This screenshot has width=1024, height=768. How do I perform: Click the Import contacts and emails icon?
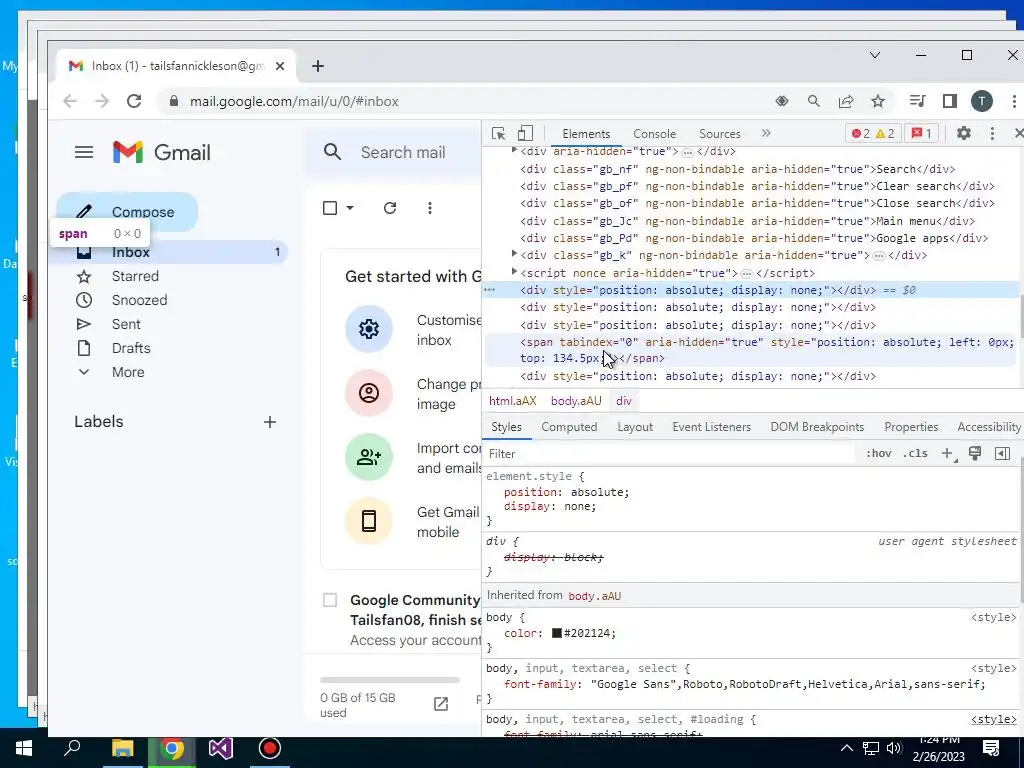pos(369,456)
